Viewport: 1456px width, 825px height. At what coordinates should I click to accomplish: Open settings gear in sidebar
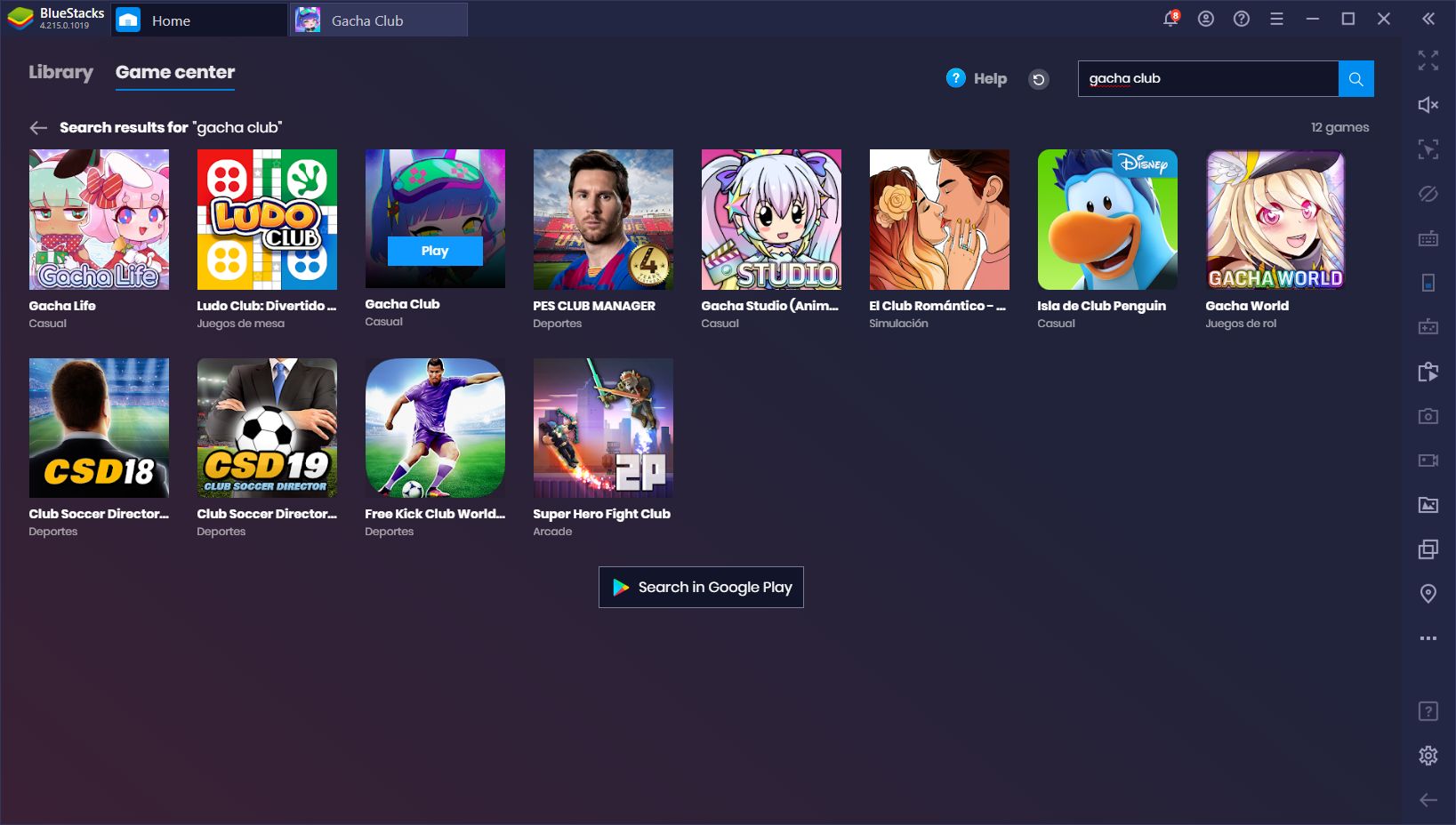1428,755
